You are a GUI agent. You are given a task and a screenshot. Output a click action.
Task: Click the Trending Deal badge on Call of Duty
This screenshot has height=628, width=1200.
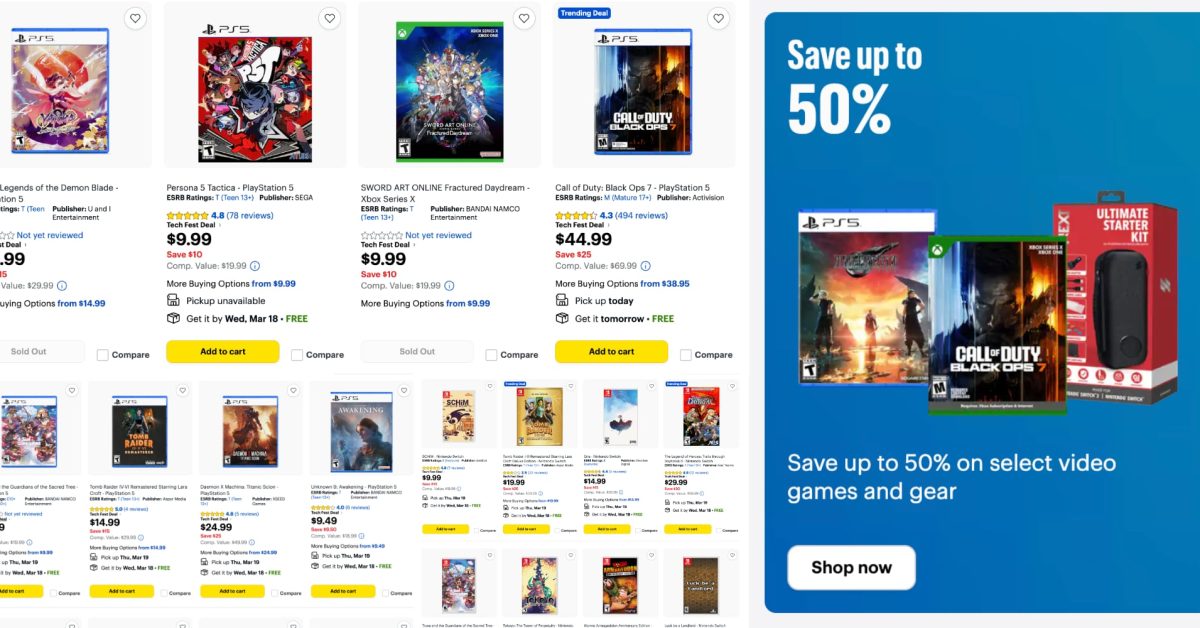pyautogui.click(x=584, y=13)
